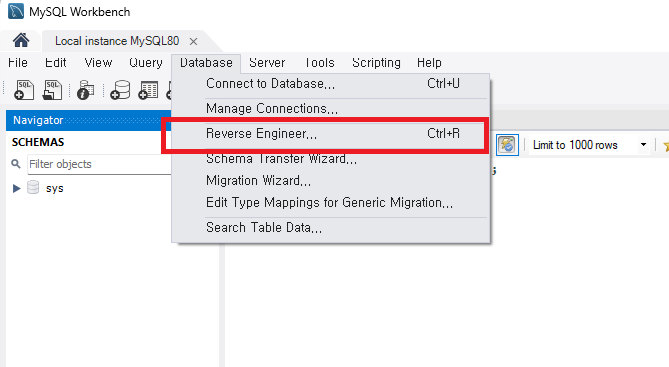
Task: Open the File menu
Action: coord(18,63)
